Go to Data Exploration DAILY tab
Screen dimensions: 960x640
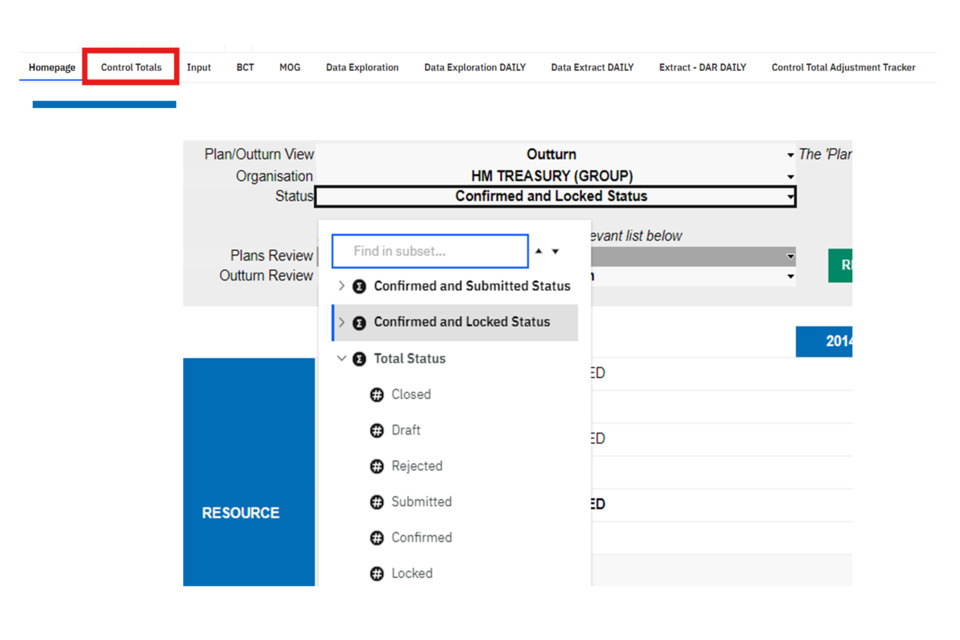474,67
